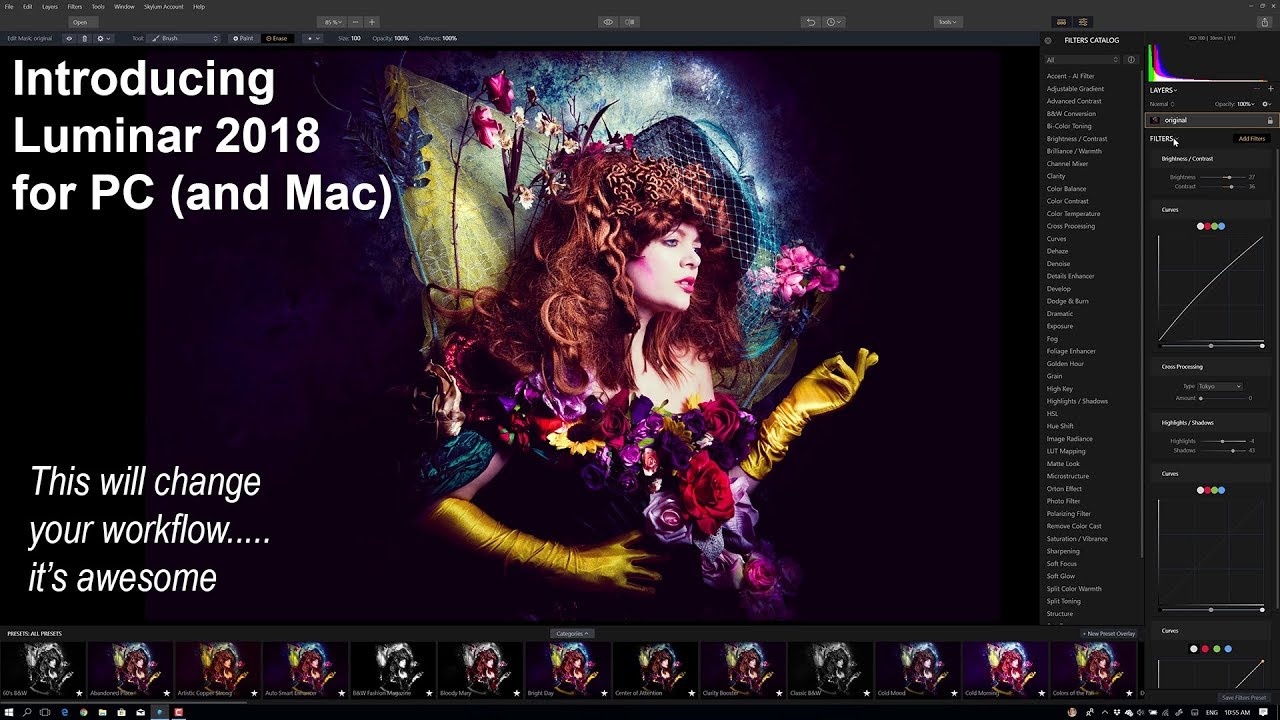Switch brush to Erase mode

pyautogui.click(x=277, y=38)
